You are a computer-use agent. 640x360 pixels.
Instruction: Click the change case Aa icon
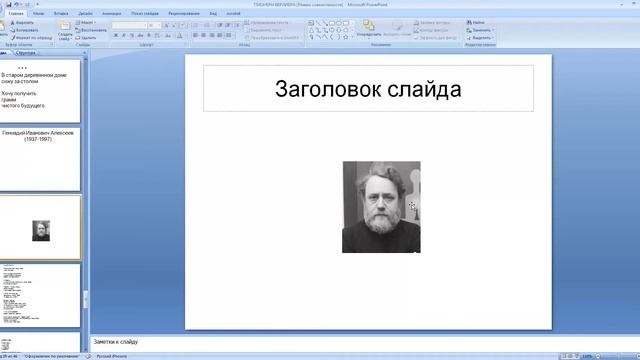coord(168,36)
